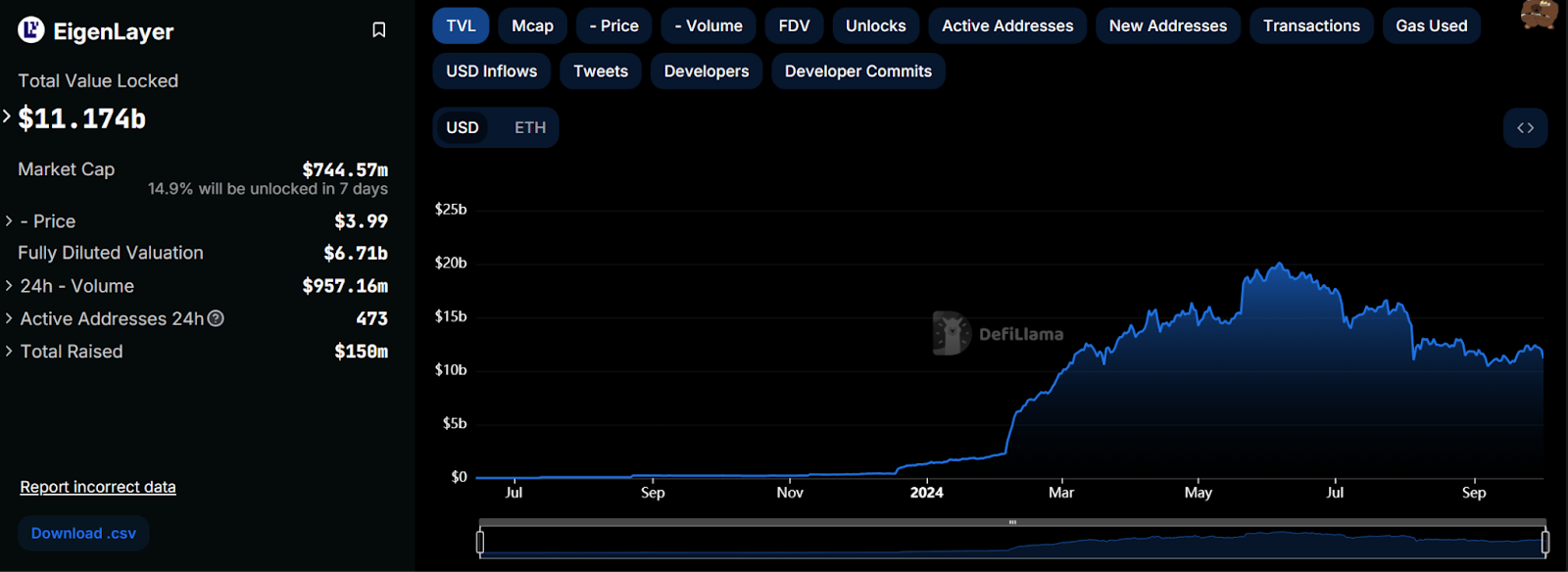Click the chart peak near June 2024
This screenshot has height=572, width=1568.
1279,264
